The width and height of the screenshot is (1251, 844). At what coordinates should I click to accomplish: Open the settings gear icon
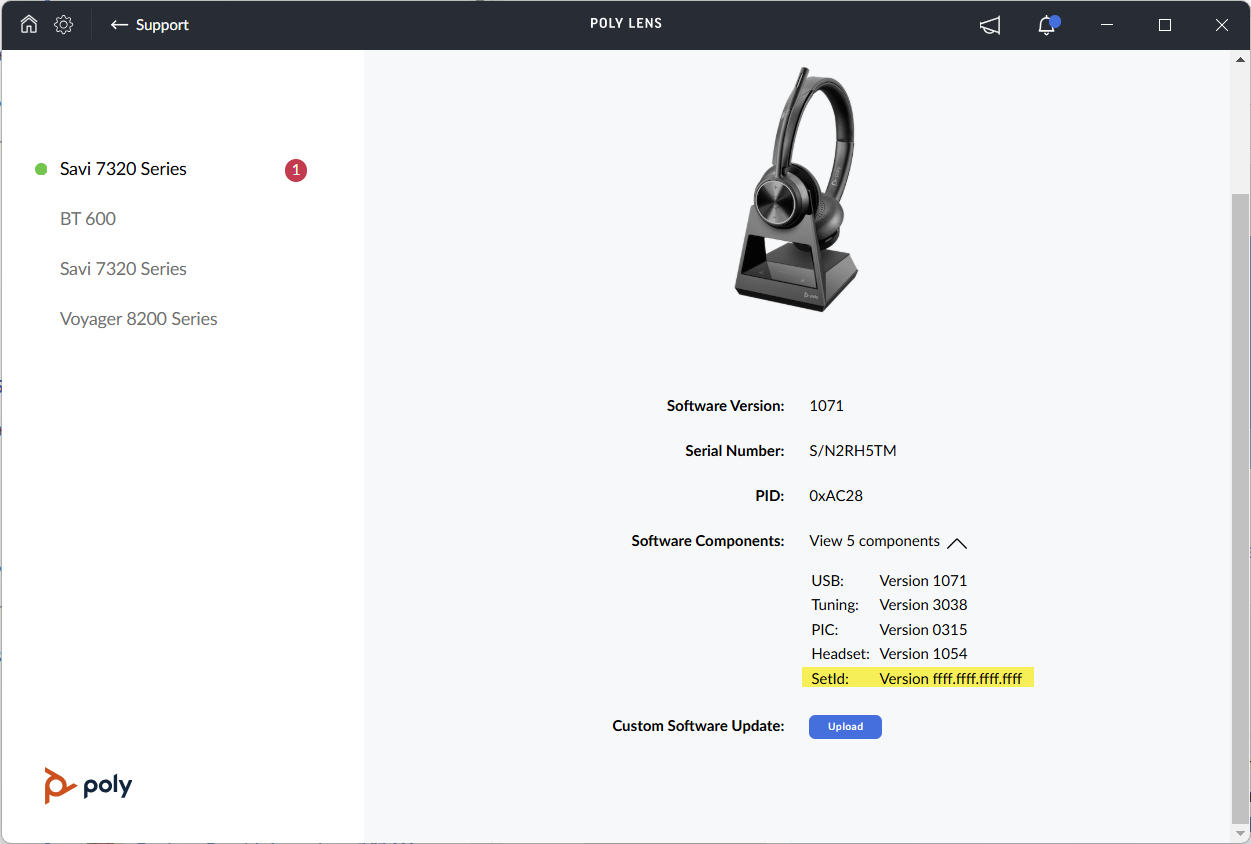click(63, 25)
